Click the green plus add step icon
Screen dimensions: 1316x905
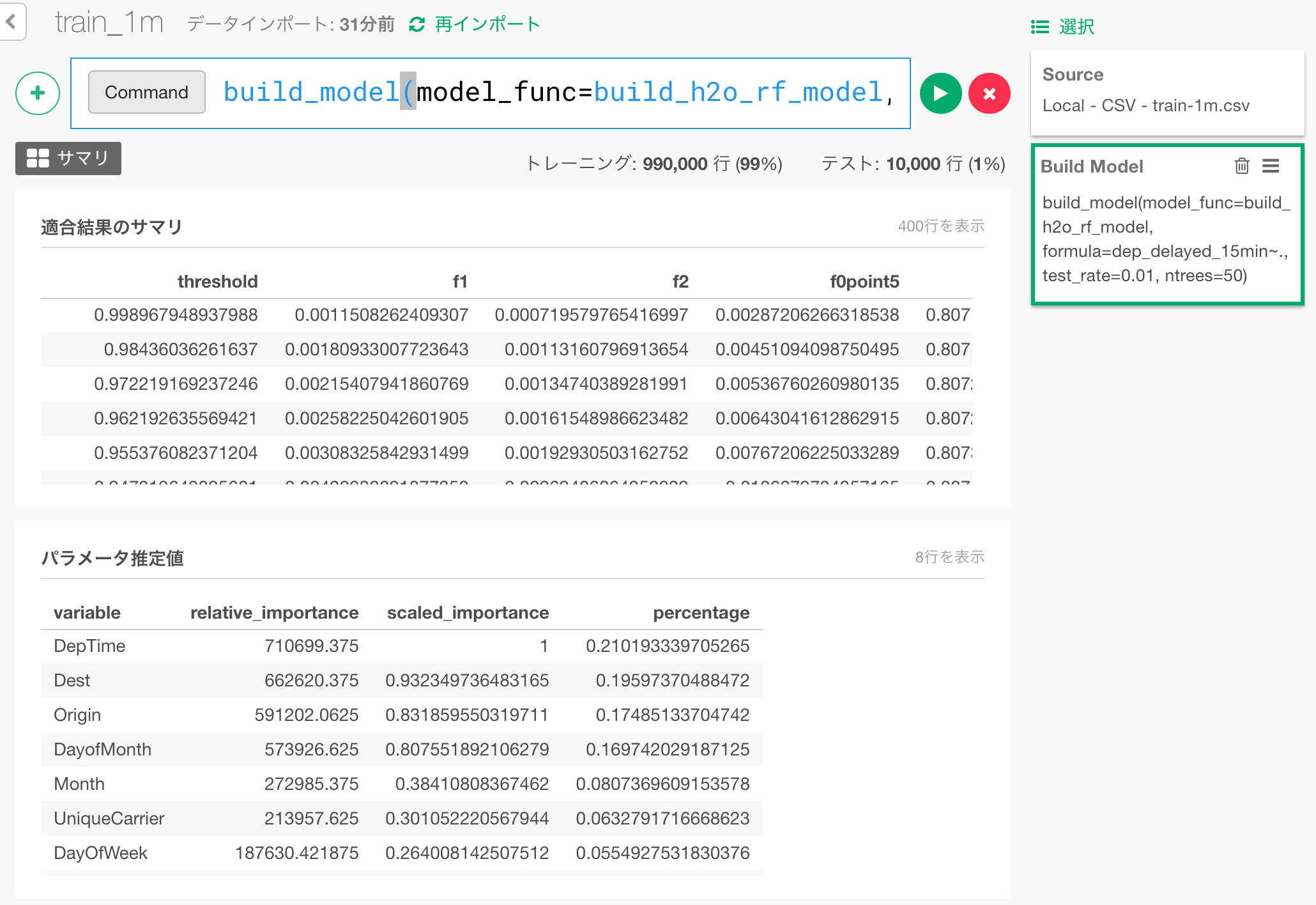tap(38, 93)
